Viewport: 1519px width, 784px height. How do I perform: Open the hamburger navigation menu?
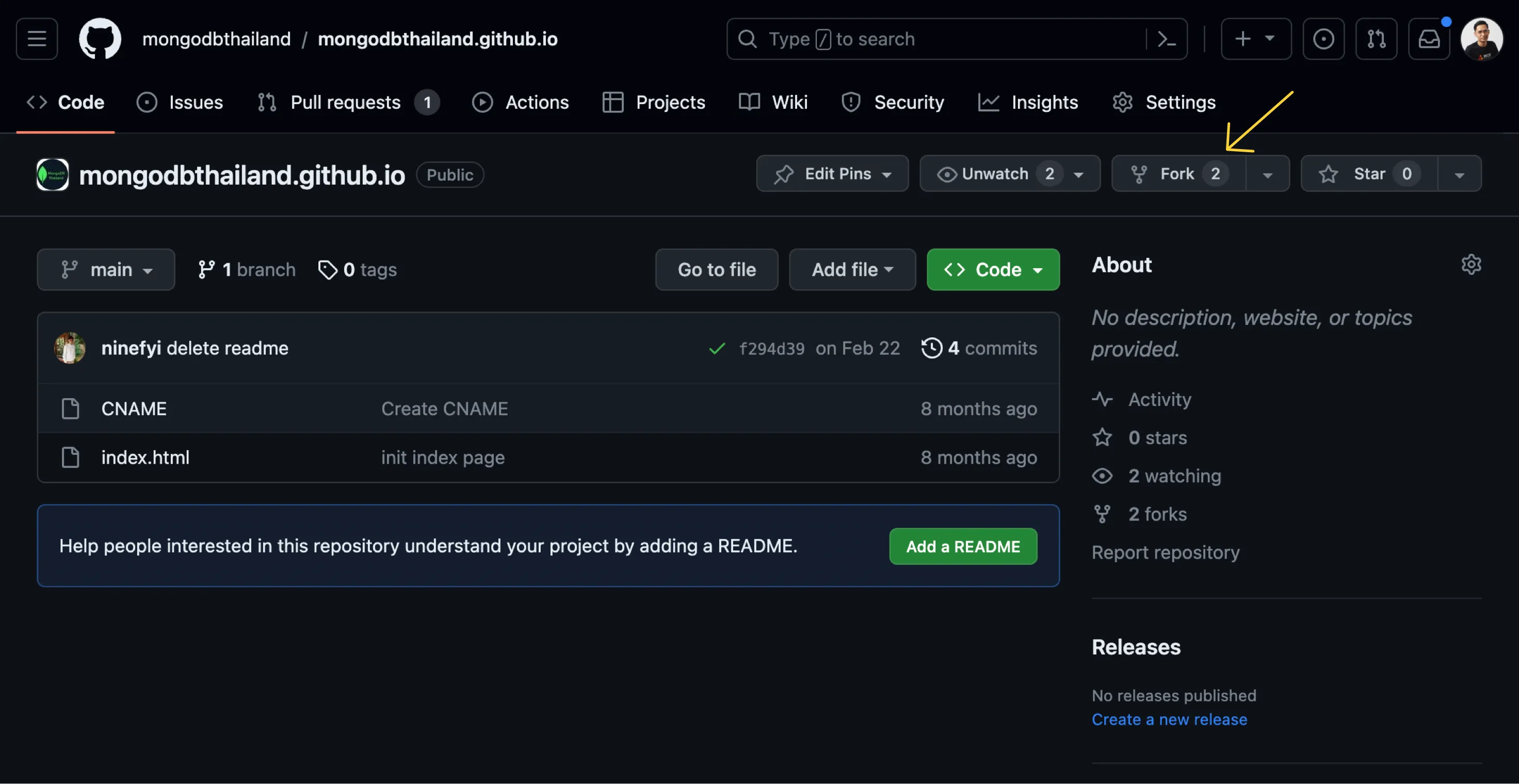pos(37,39)
